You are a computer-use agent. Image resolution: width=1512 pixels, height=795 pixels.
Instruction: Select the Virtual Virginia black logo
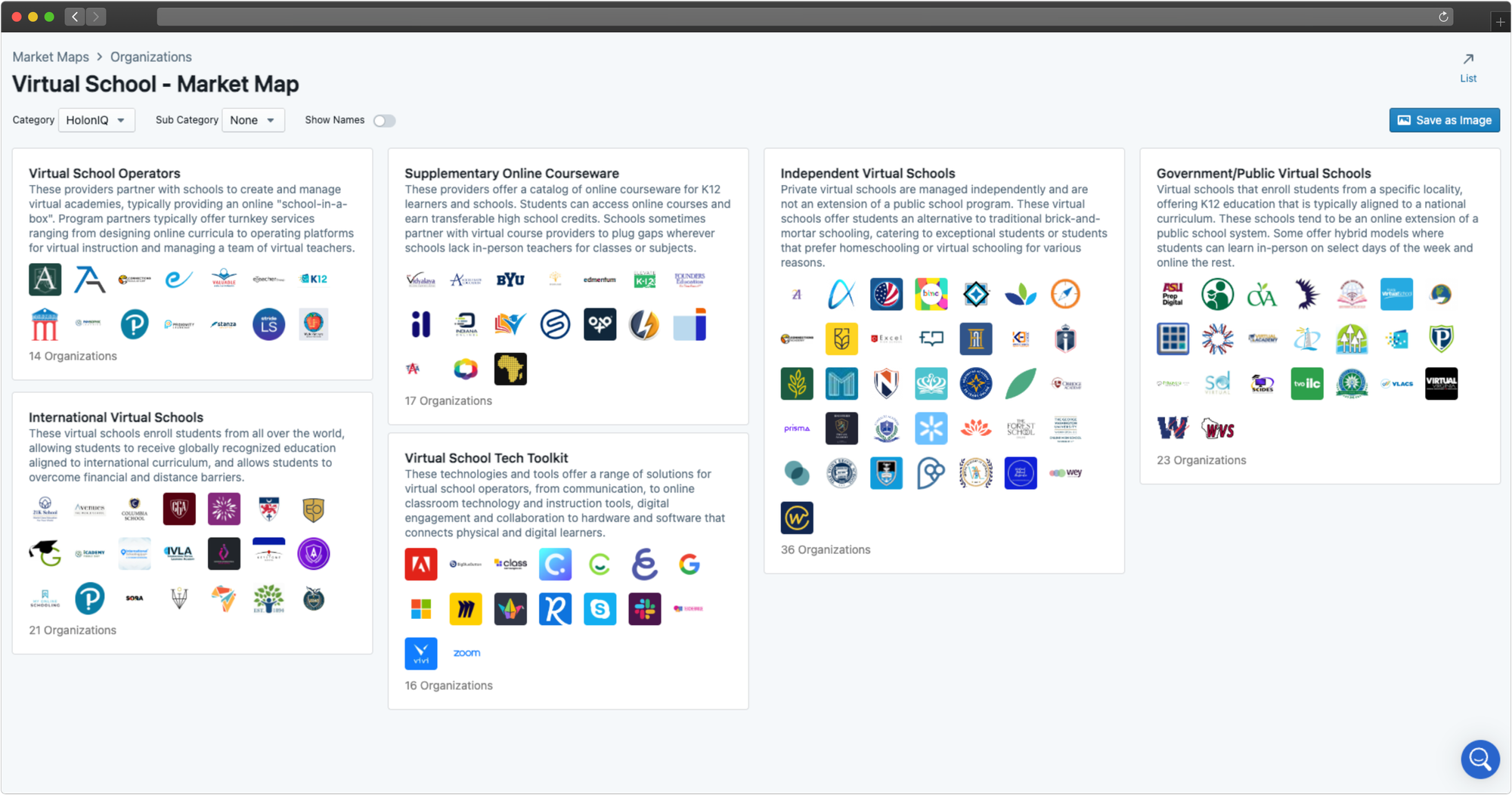point(1442,384)
